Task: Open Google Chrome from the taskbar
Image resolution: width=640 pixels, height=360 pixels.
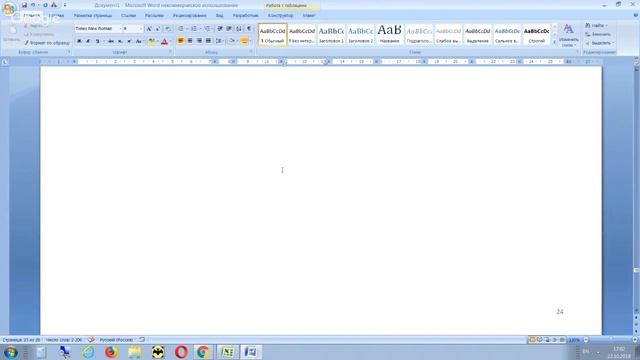Action: click(203, 352)
